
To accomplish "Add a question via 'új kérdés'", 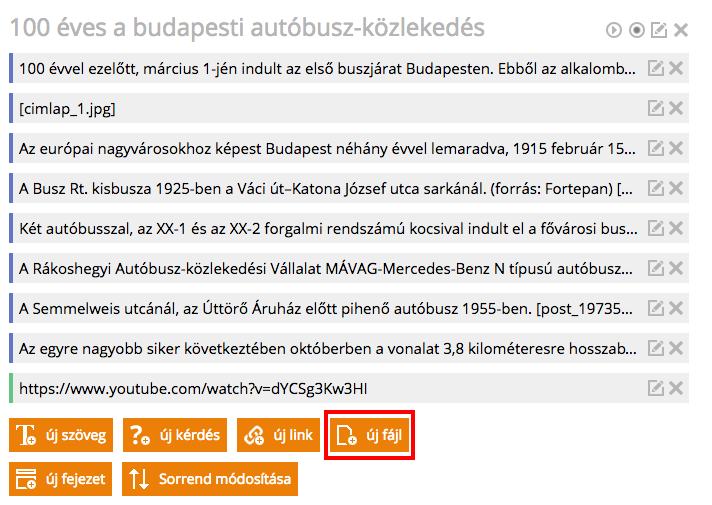I will coord(175,435).
